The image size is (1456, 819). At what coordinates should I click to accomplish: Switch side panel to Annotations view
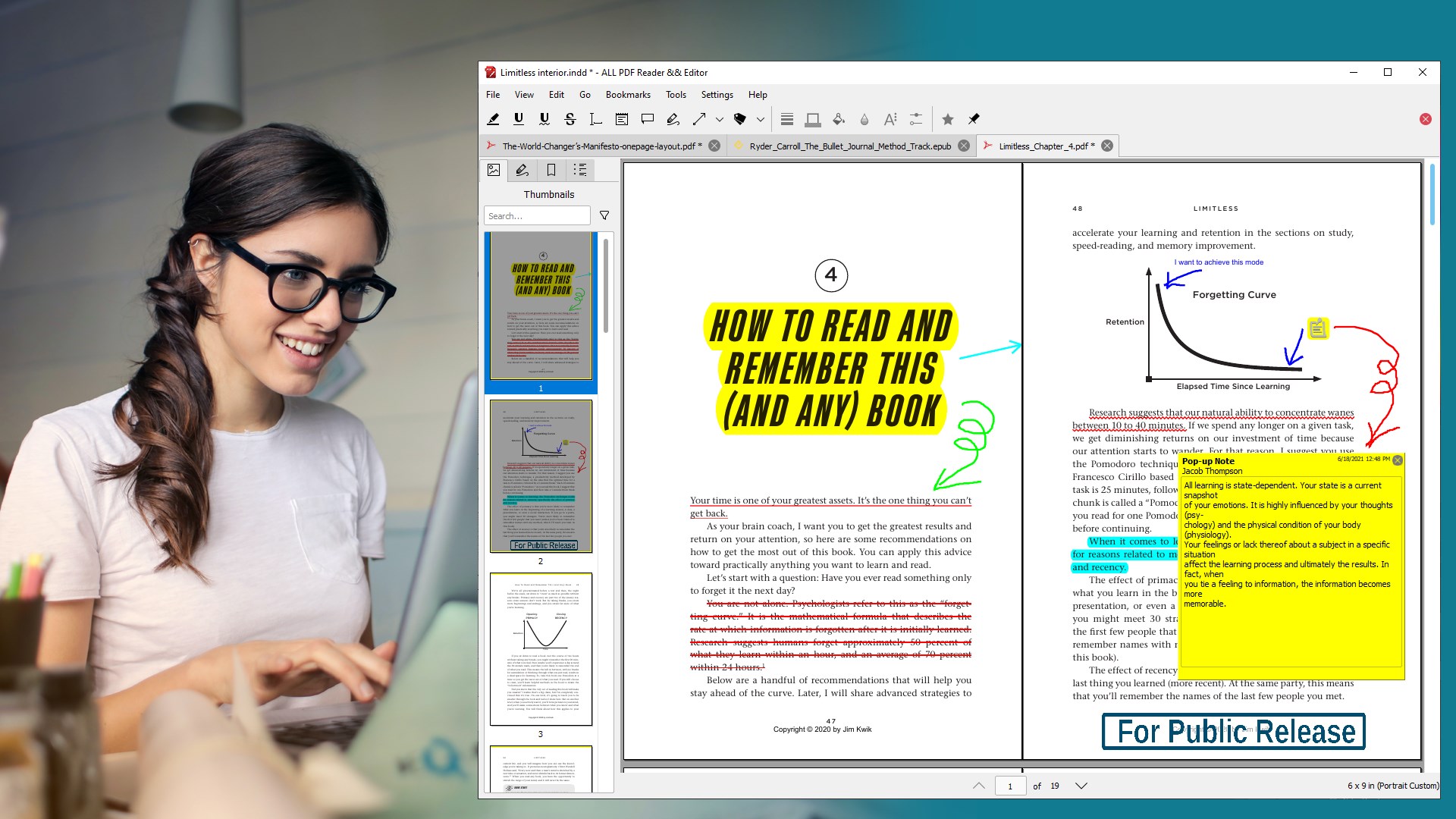point(522,170)
